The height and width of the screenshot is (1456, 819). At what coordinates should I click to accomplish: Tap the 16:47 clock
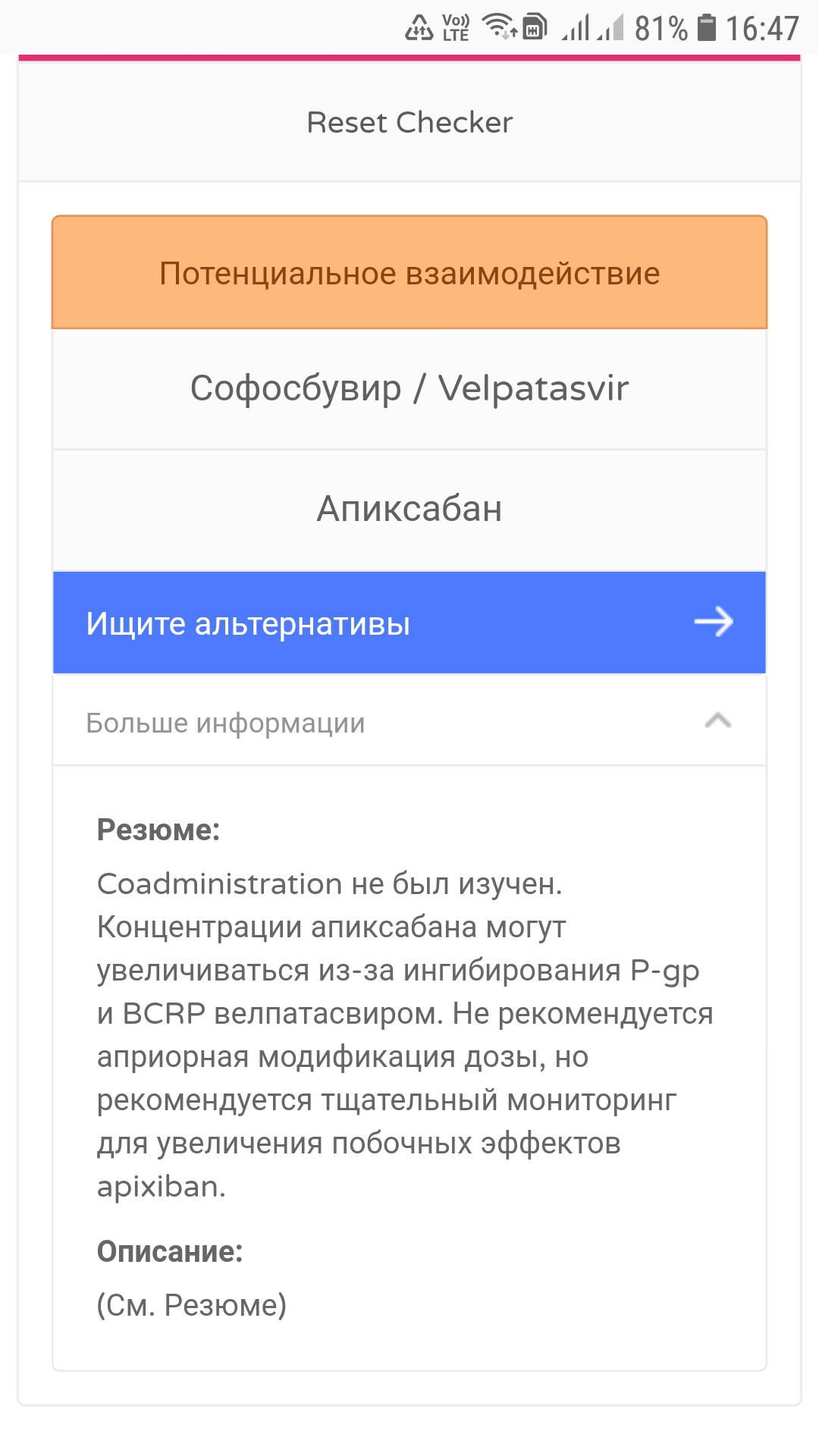pos(762,29)
